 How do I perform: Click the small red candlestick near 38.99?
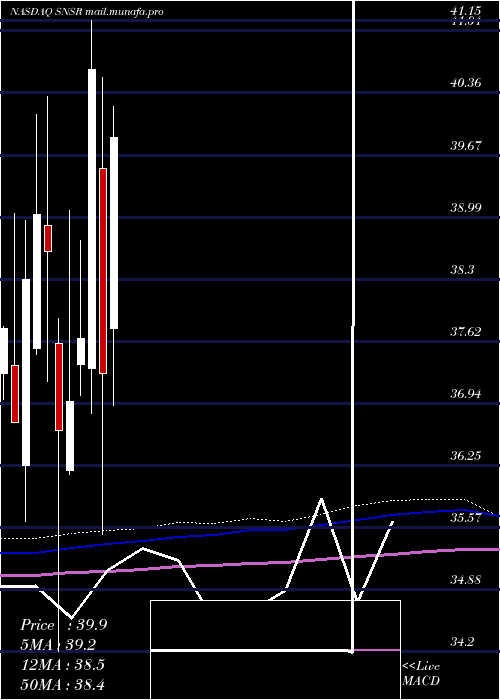48,238
